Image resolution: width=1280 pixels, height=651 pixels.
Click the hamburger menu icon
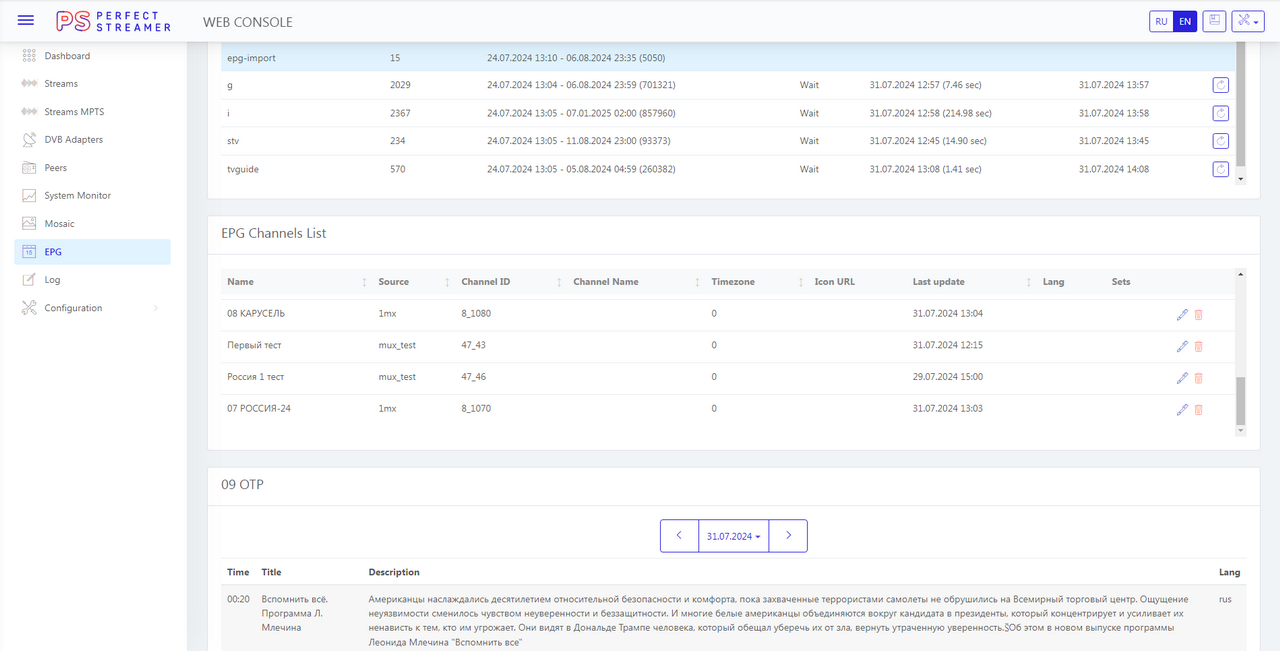(26, 21)
